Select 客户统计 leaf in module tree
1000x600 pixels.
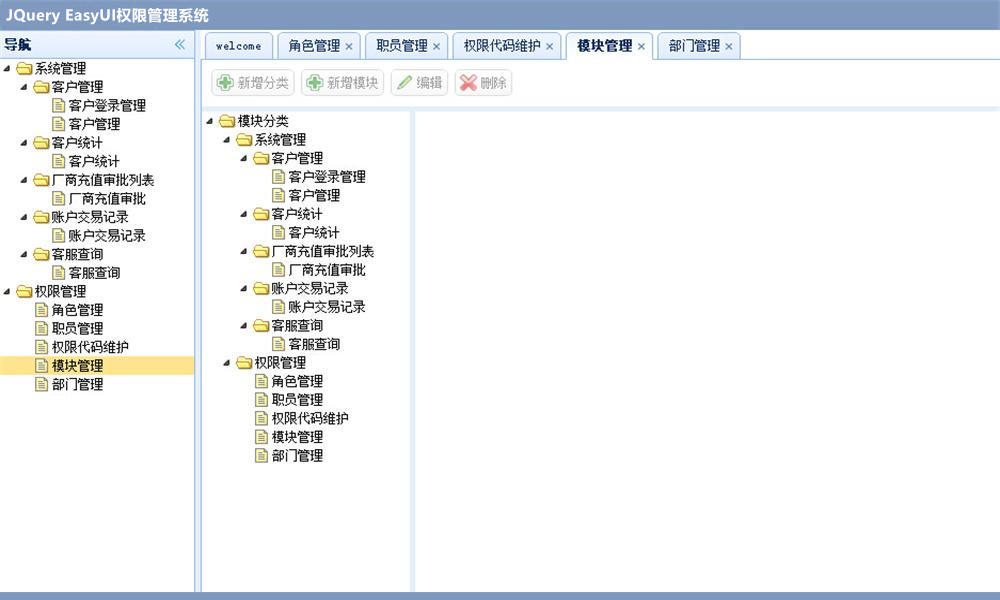click(x=314, y=233)
